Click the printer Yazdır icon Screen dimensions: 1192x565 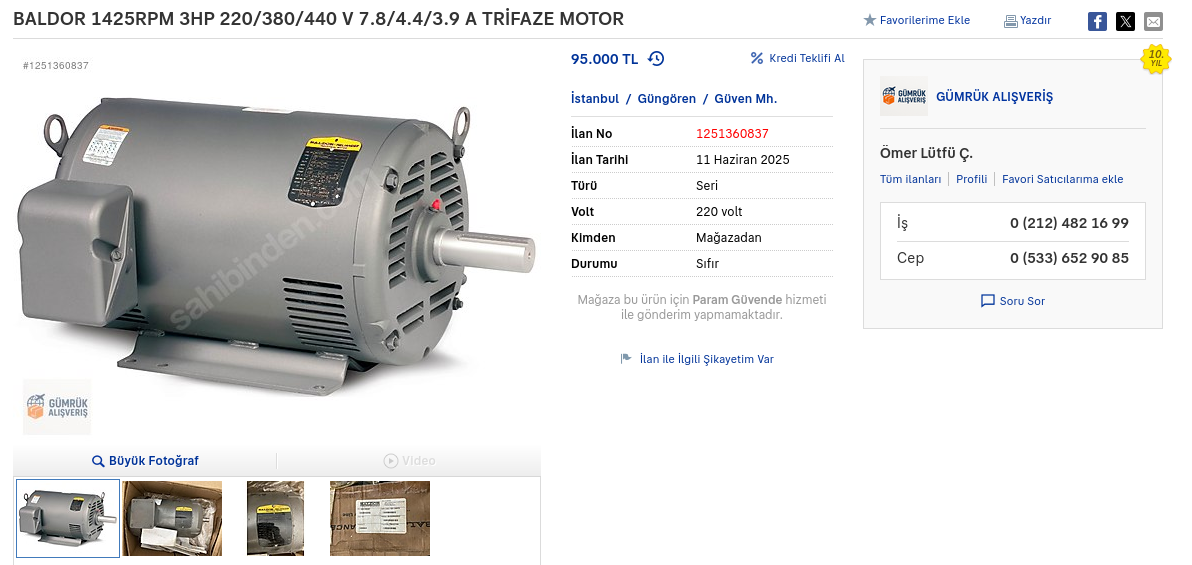click(1010, 21)
